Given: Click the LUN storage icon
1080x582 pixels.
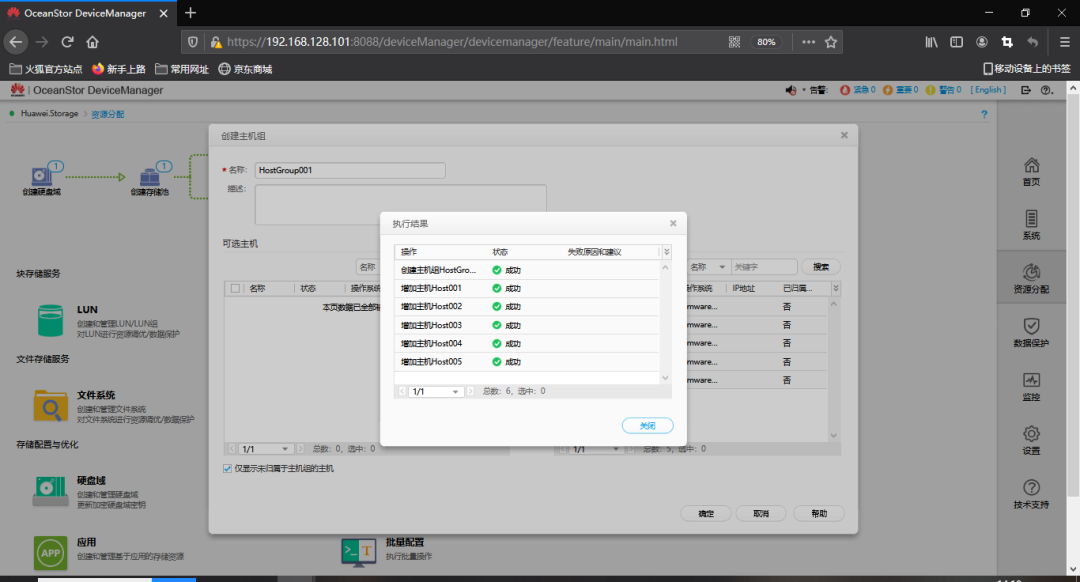Looking at the screenshot, I should point(50,321).
